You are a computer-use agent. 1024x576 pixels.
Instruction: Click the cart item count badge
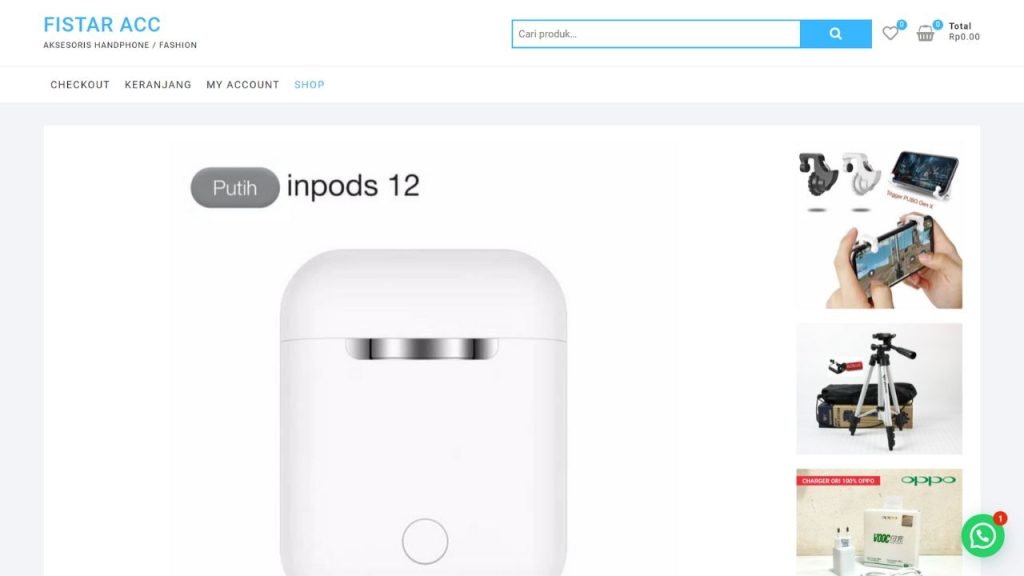point(937,25)
